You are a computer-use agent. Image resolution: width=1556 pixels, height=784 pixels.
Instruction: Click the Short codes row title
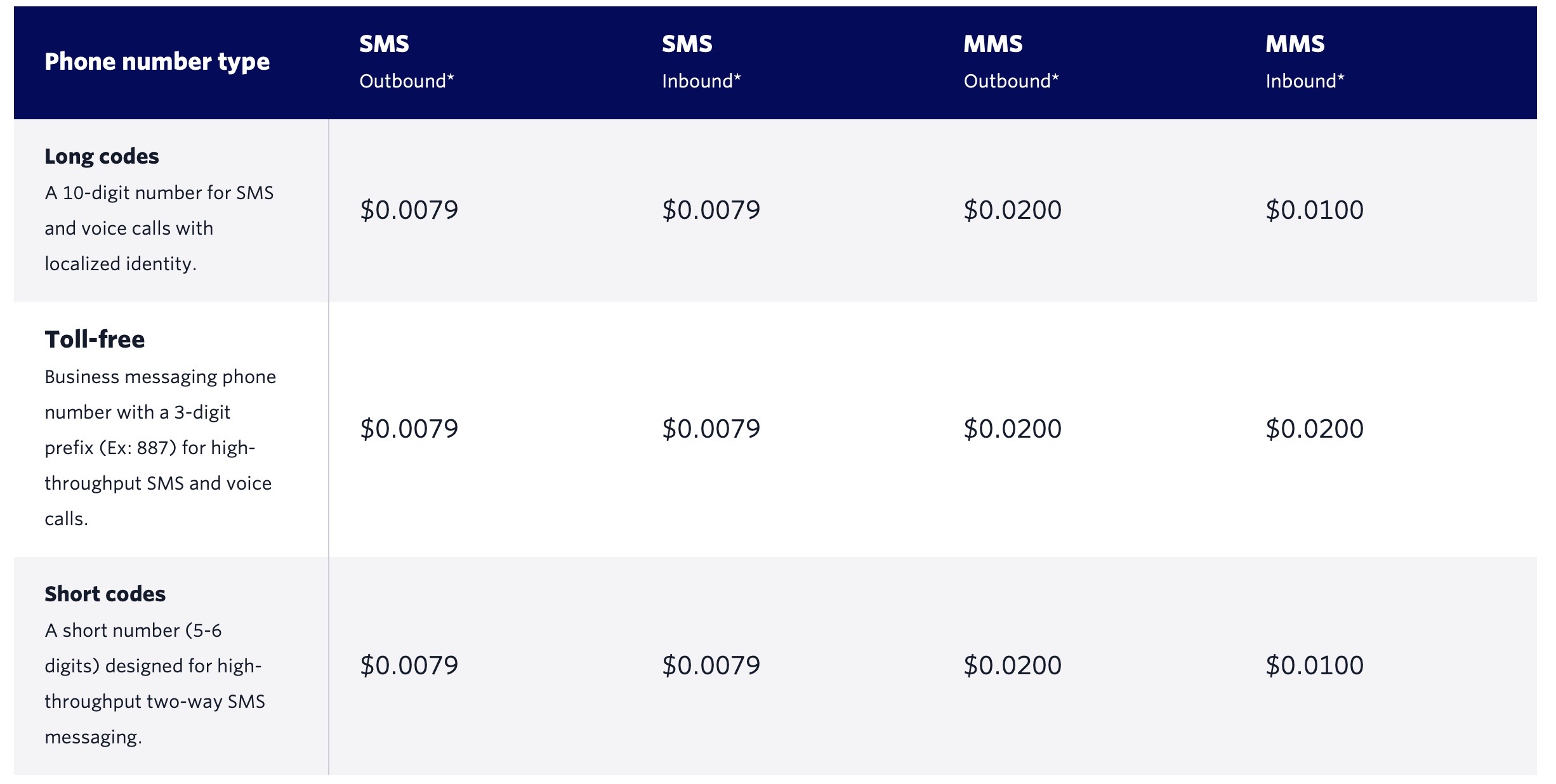tap(105, 594)
